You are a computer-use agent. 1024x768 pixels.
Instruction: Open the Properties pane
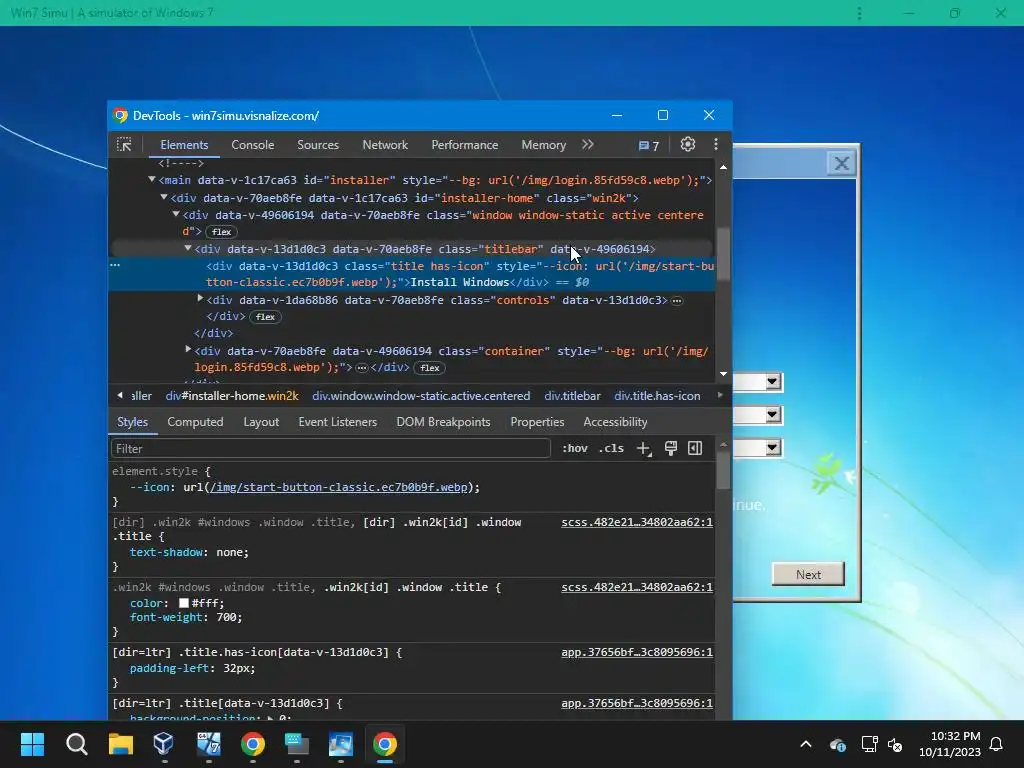pyautogui.click(x=537, y=422)
